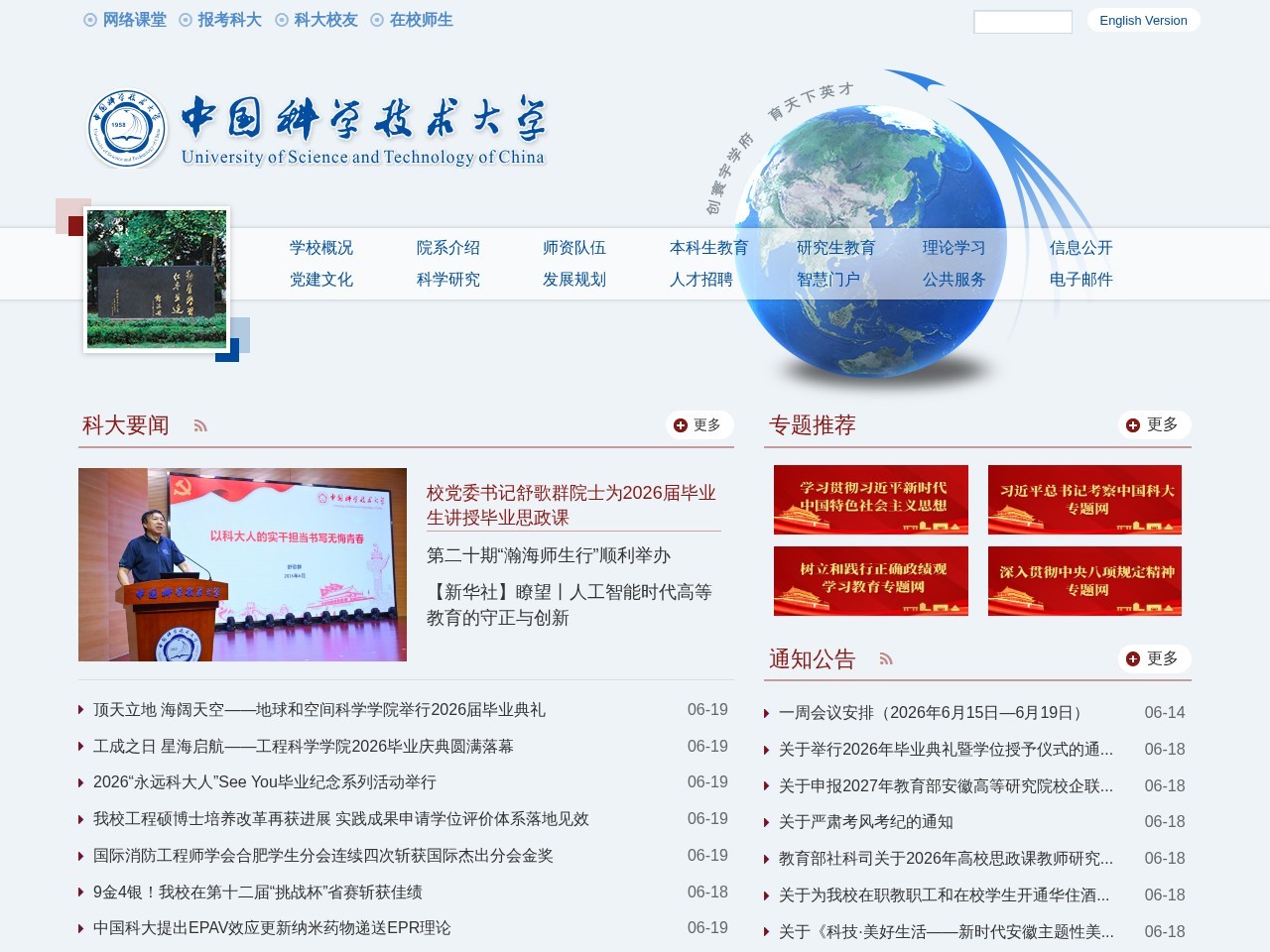1270x952 pixels.
Task: Select 智慧门户 menu item
Action: [x=828, y=280]
